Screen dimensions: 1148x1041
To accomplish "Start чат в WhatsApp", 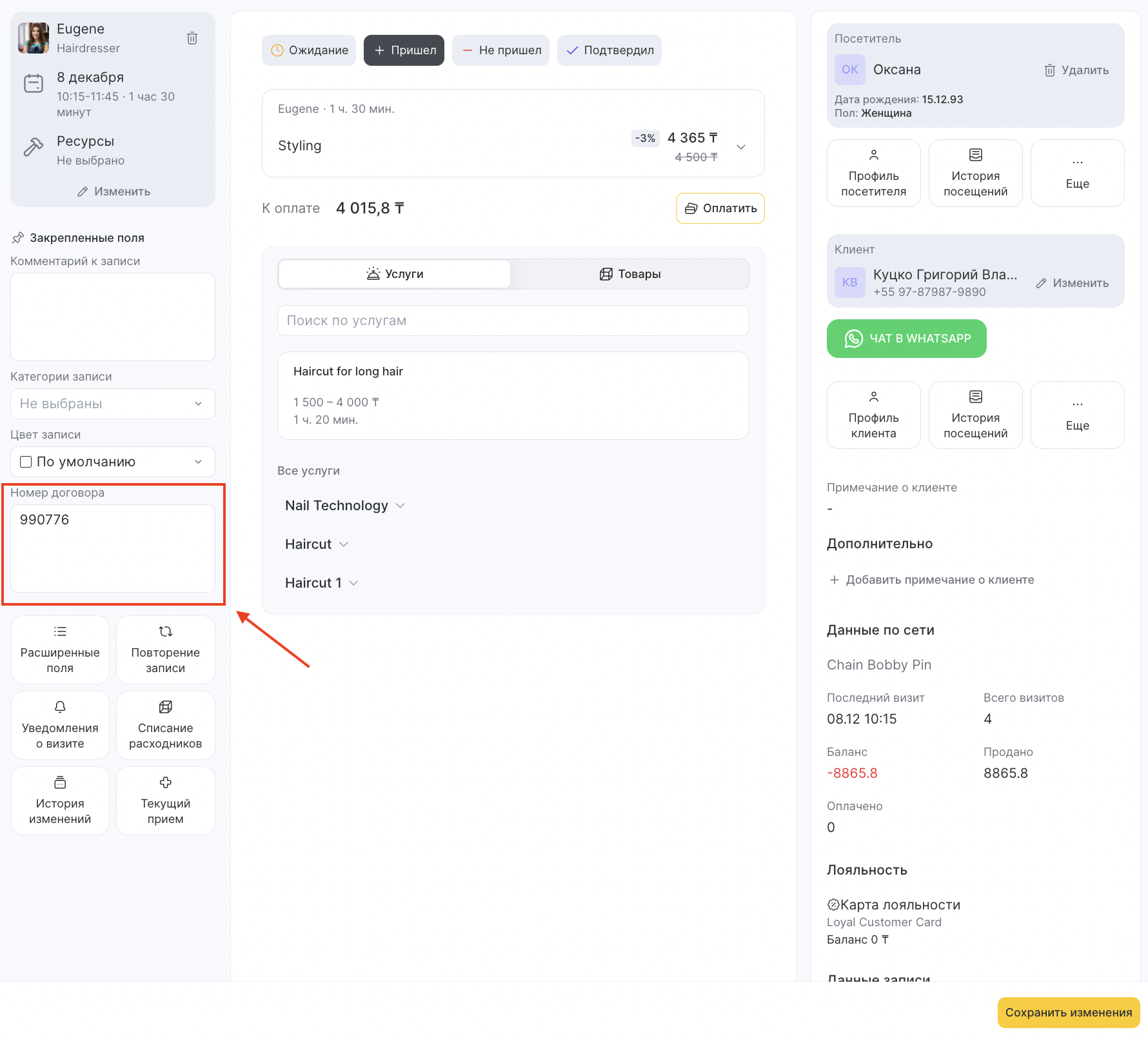I will (906, 339).
